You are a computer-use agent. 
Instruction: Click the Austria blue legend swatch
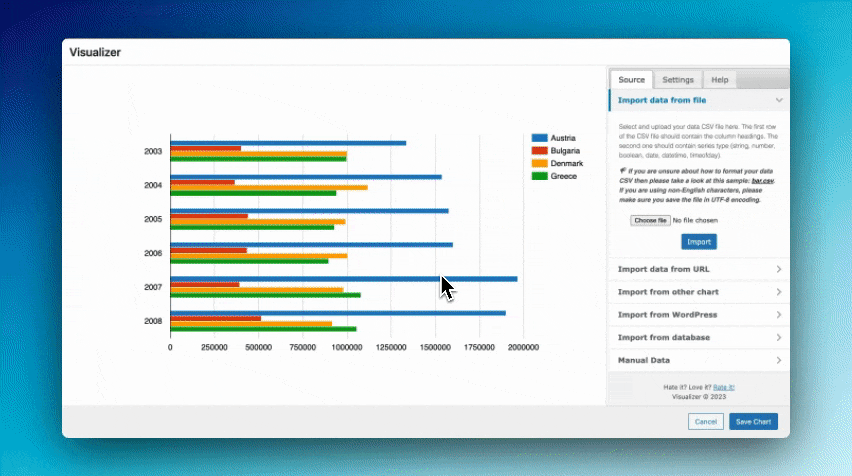click(x=539, y=137)
